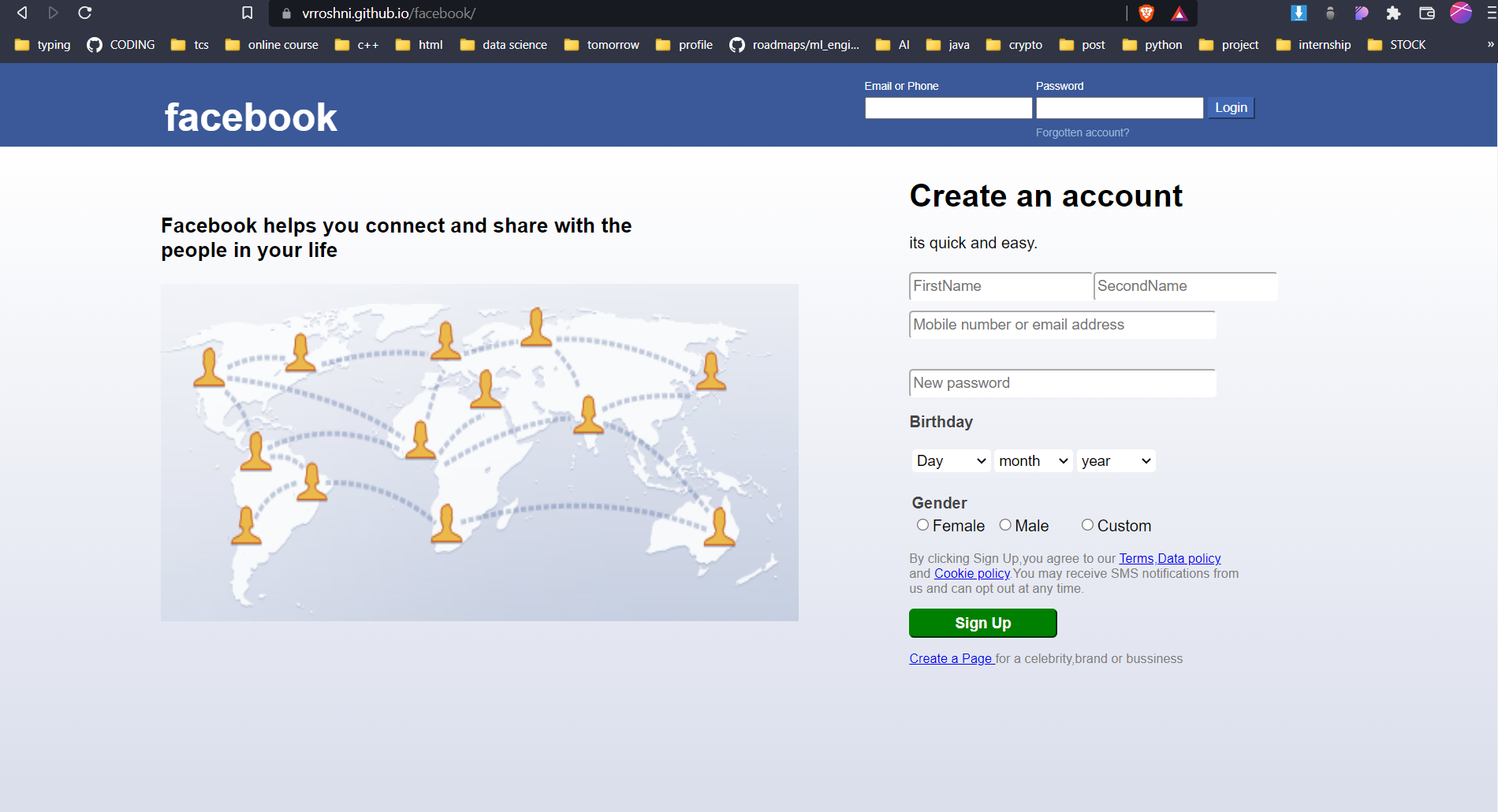Image resolution: width=1498 pixels, height=812 pixels.
Task: Open the data science bookmarks folder
Action: (504, 45)
